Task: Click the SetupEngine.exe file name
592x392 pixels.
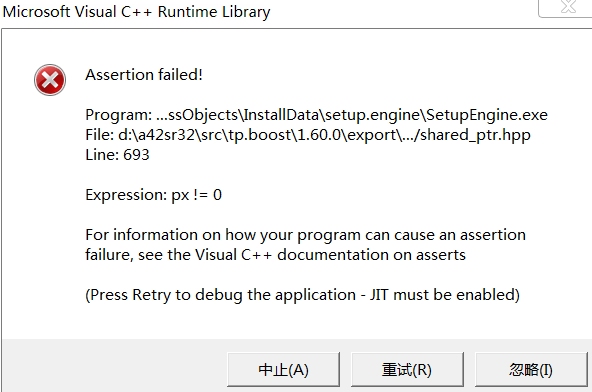Action: [487, 115]
